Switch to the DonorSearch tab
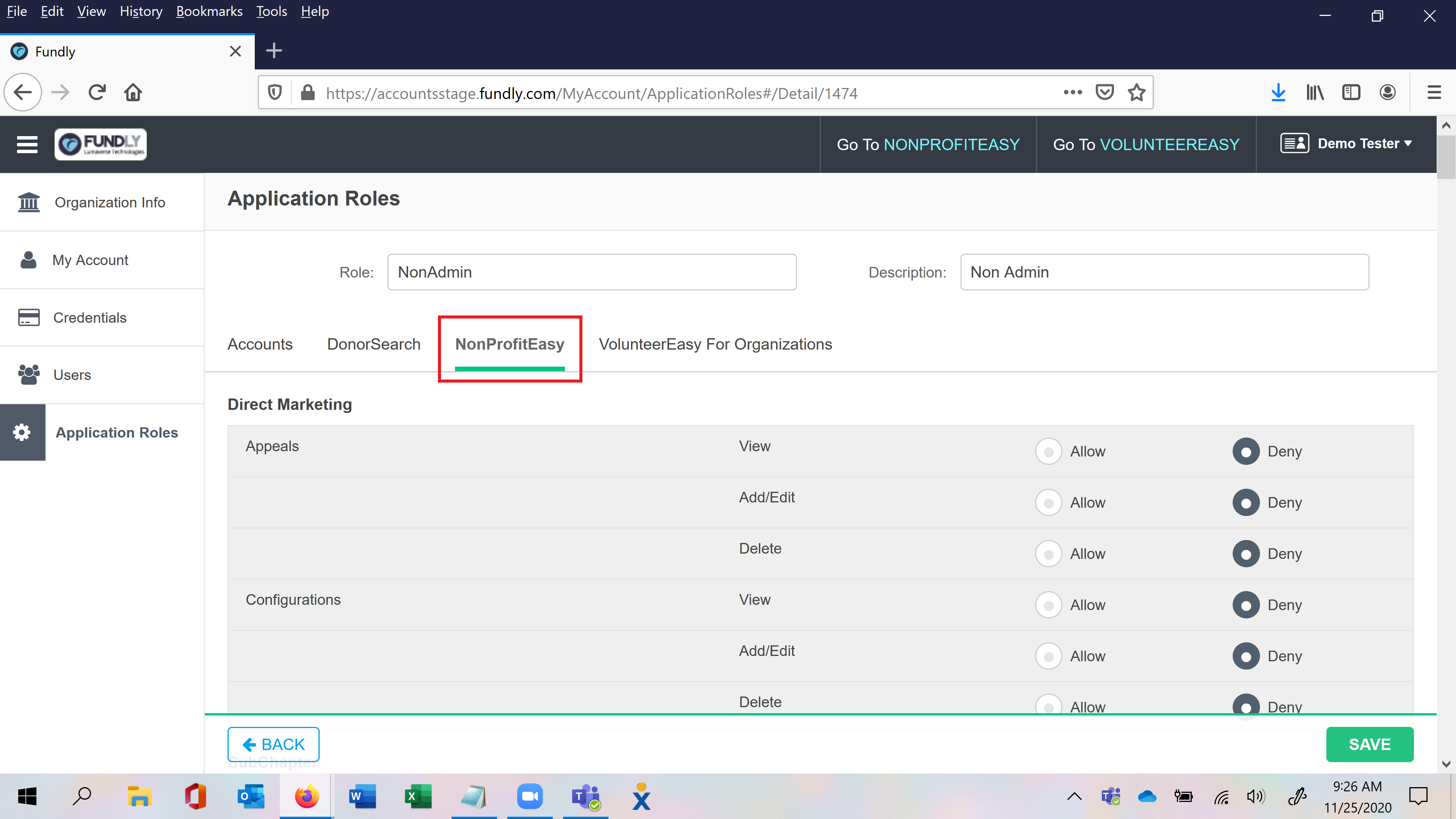Screen dimensions: 1456x819 [x=373, y=344]
